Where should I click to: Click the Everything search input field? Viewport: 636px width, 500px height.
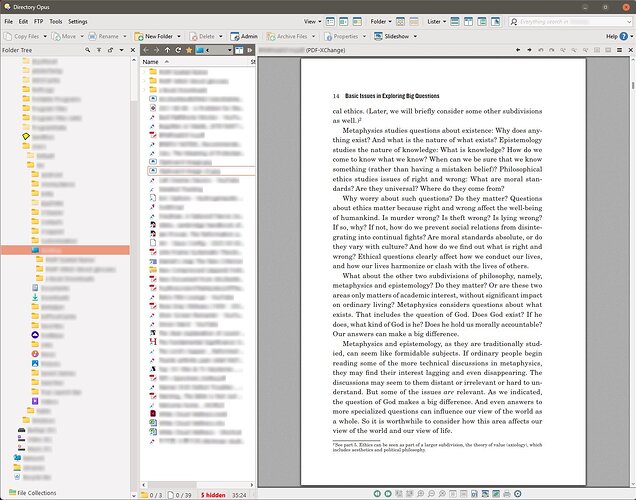[572, 21]
